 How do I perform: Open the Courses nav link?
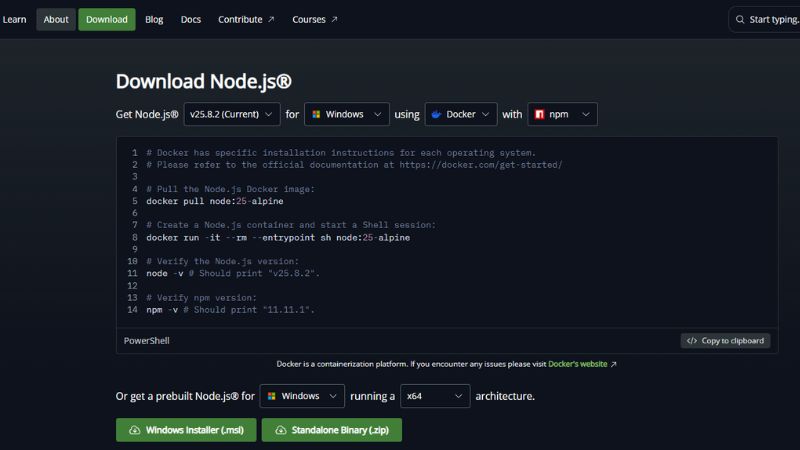pyautogui.click(x=314, y=19)
